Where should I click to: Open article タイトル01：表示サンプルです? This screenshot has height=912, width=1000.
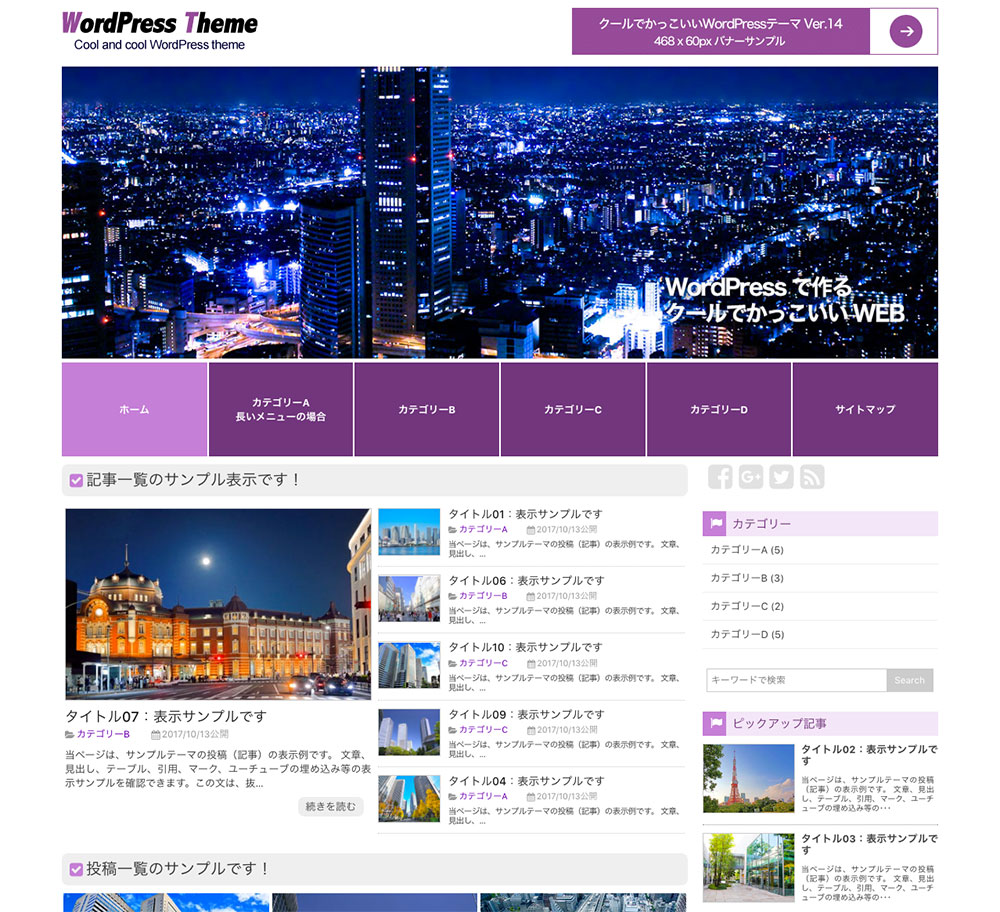[526, 514]
